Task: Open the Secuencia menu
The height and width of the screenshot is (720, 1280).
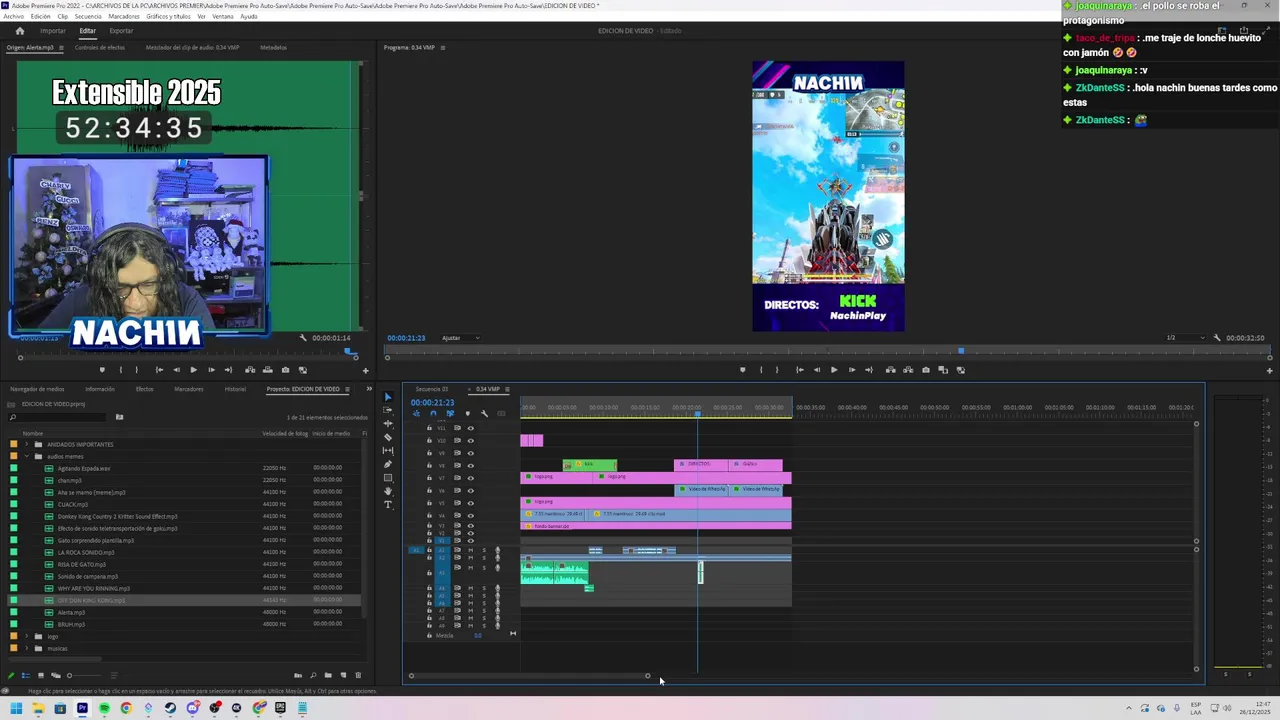Action: click(x=88, y=17)
